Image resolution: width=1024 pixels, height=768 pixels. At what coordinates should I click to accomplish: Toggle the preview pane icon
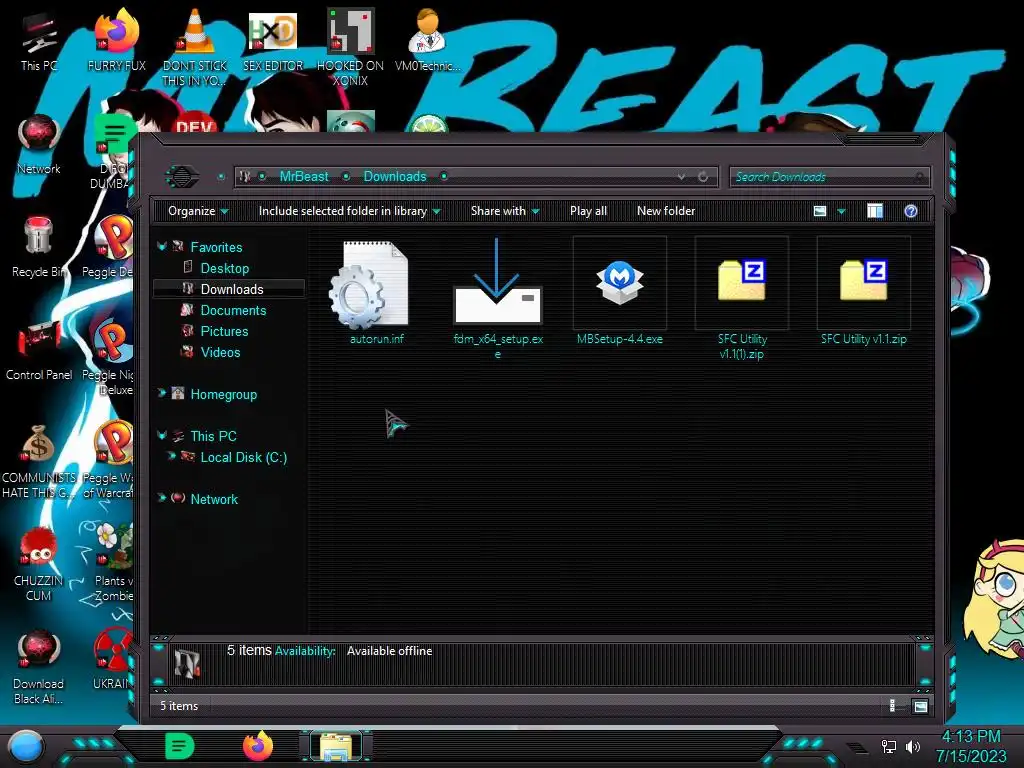coord(874,211)
